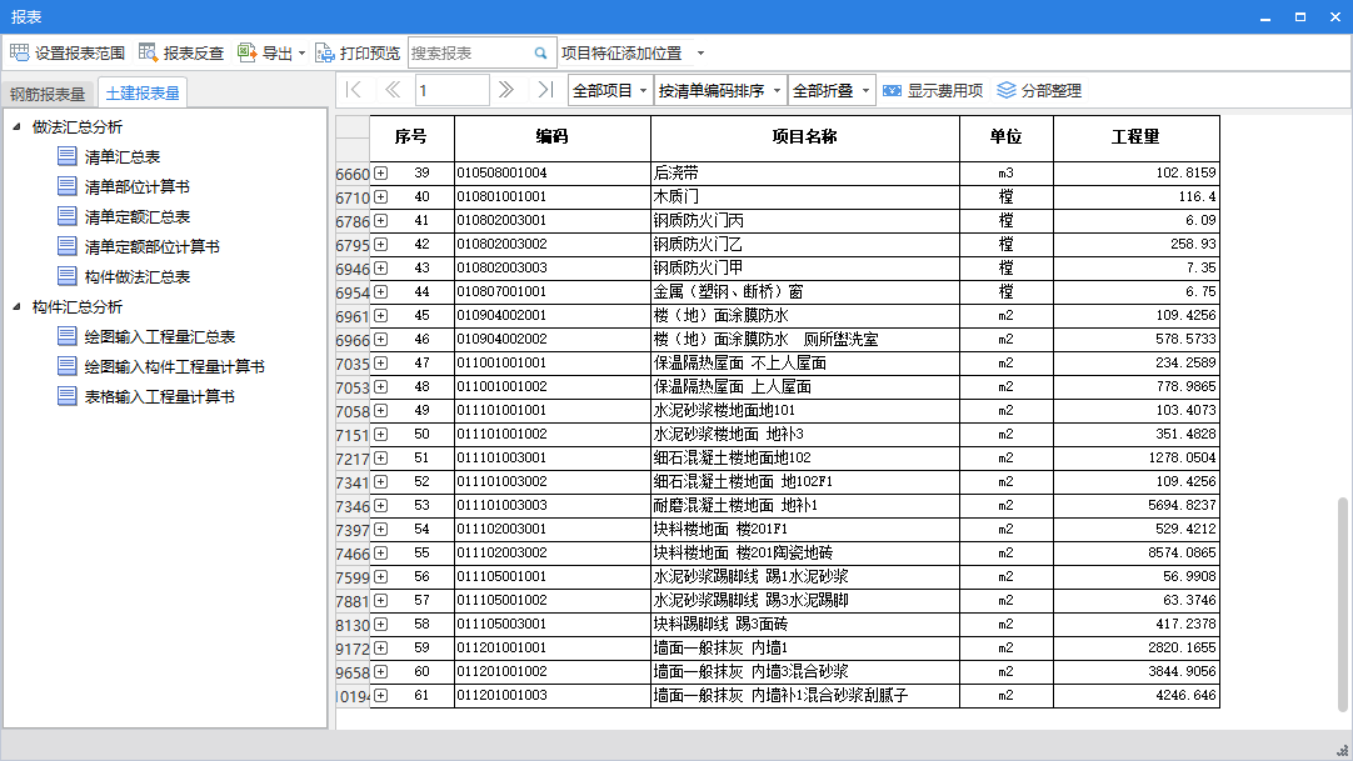Image resolution: width=1353 pixels, height=761 pixels.
Task: Click code cell 011201001002
Action: (552, 672)
